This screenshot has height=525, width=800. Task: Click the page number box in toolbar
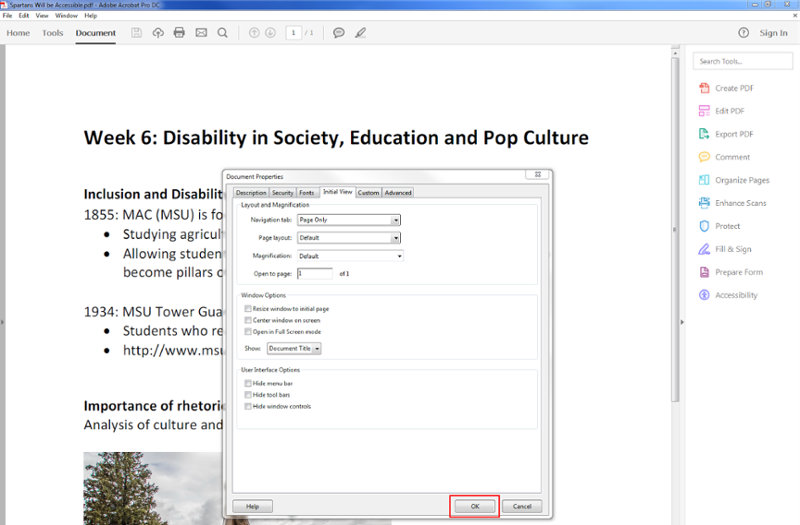[x=293, y=33]
